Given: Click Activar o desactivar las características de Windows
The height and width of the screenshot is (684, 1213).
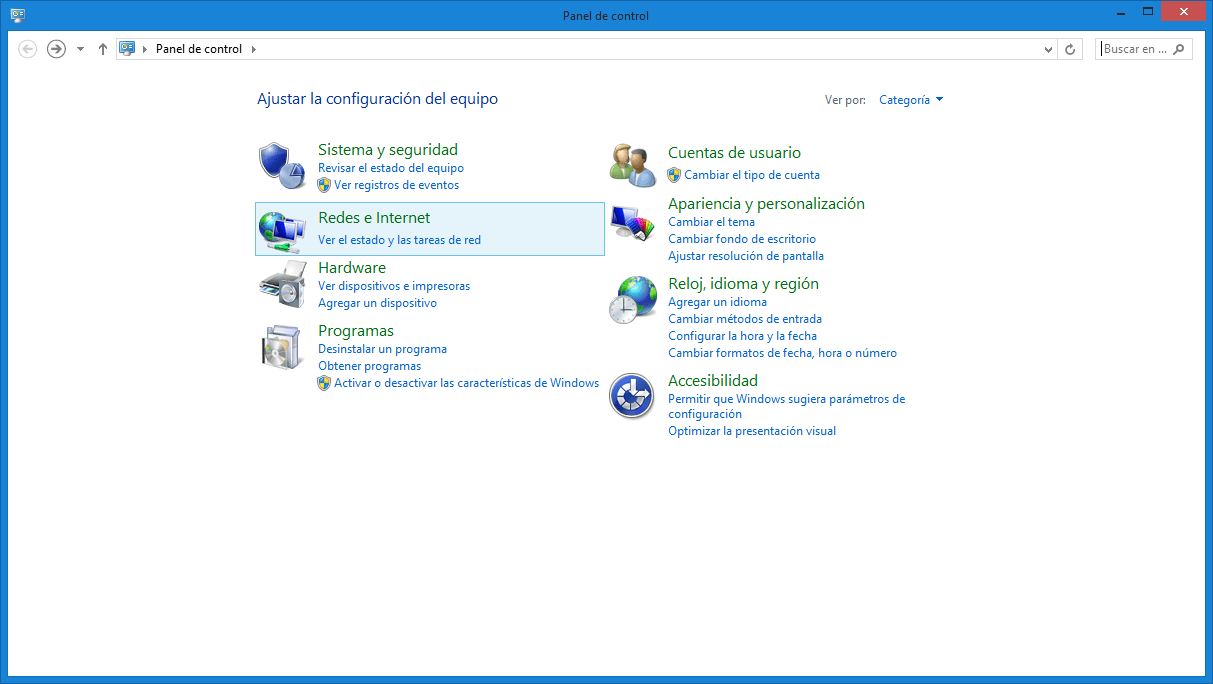Looking at the screenshot, I should pyautogui.click(x=466, y=383).
